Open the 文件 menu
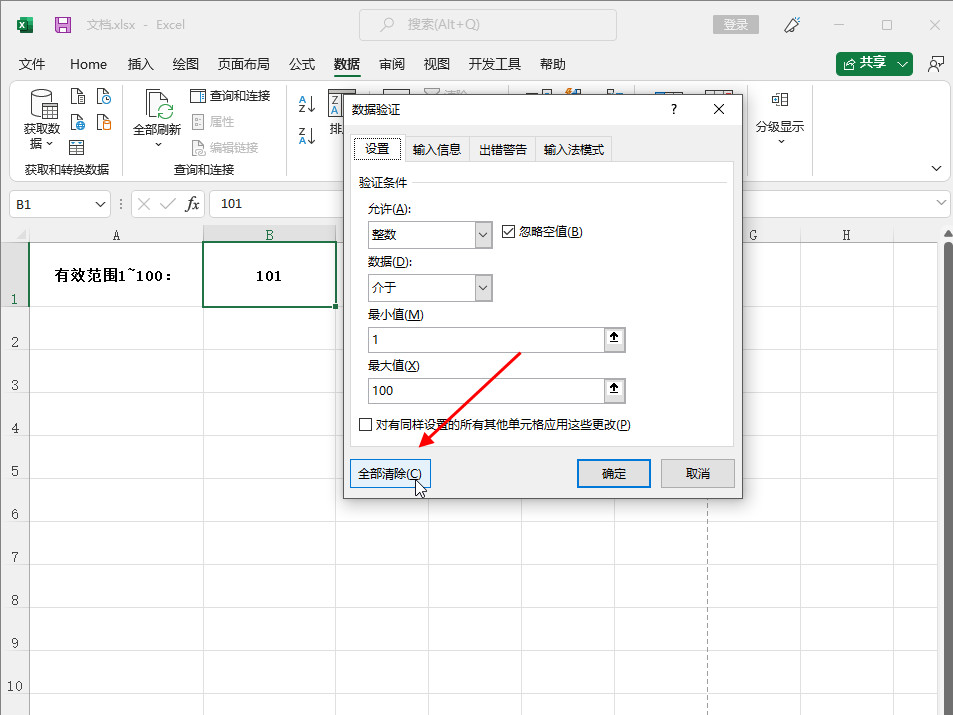The image size is (953, 715). point(32,64)
